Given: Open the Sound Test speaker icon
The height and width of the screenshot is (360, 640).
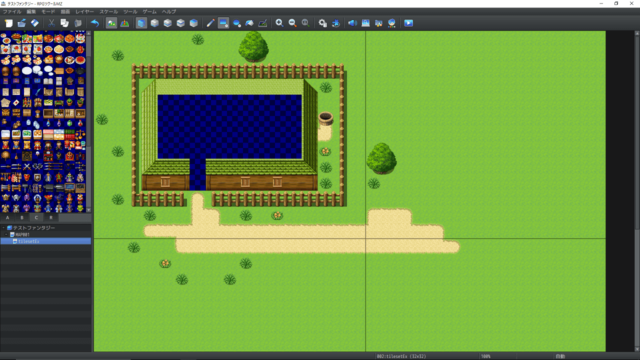Looking at the screenshot, I should pos(352,23).
